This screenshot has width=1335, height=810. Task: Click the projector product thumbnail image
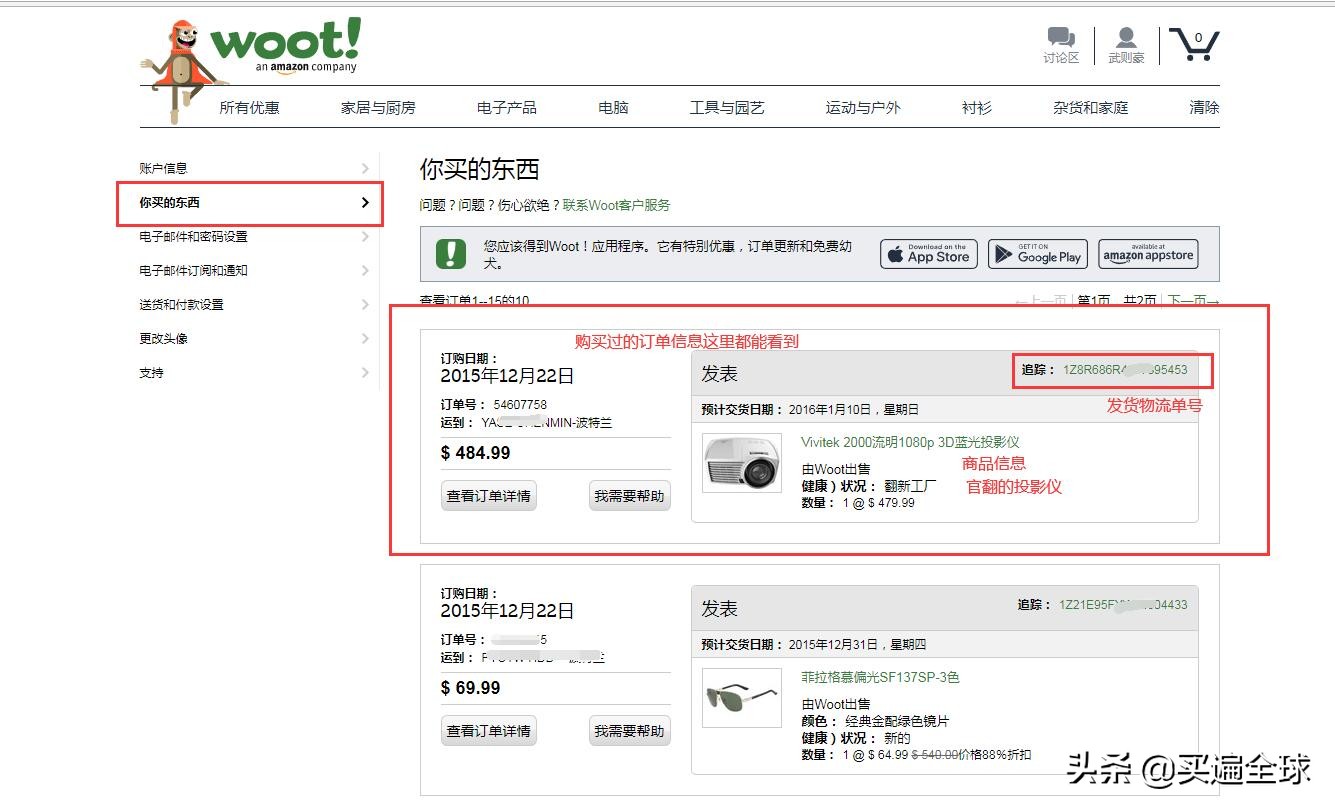click(741, 462)
